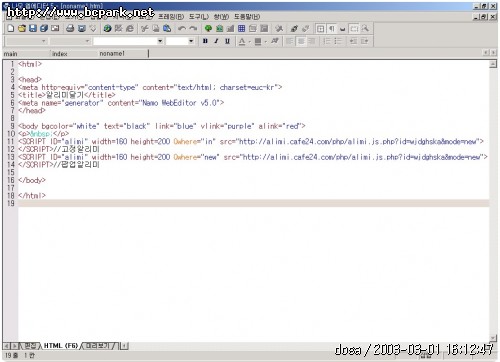
Task: Click the globe browser preview icon
Action: click(x=107, y=28)
